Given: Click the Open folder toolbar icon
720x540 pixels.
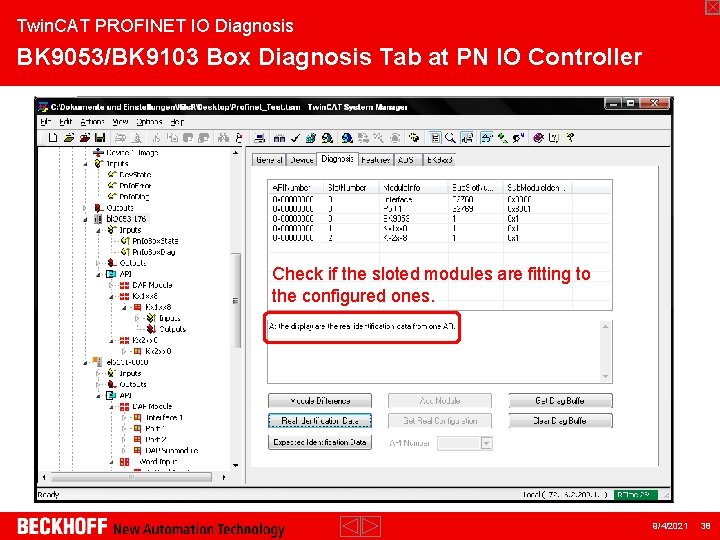Looking at the screenshot, I should coord(69,137).
